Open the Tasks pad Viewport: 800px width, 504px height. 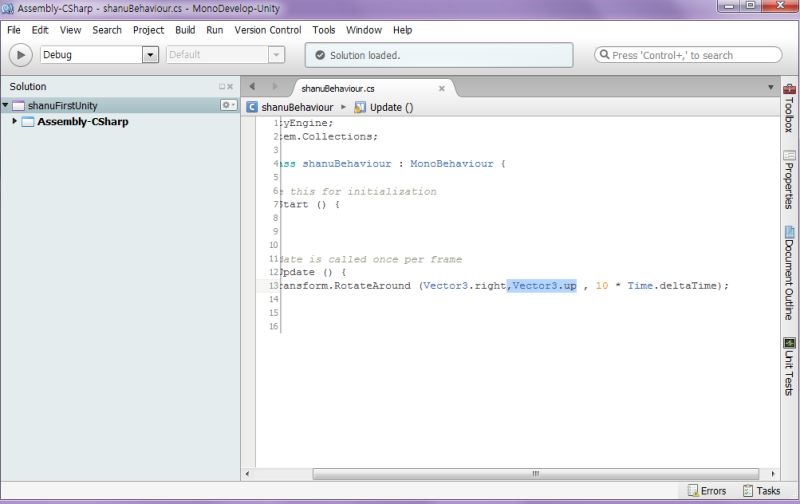pyautogui.click(x=761, y=491)
